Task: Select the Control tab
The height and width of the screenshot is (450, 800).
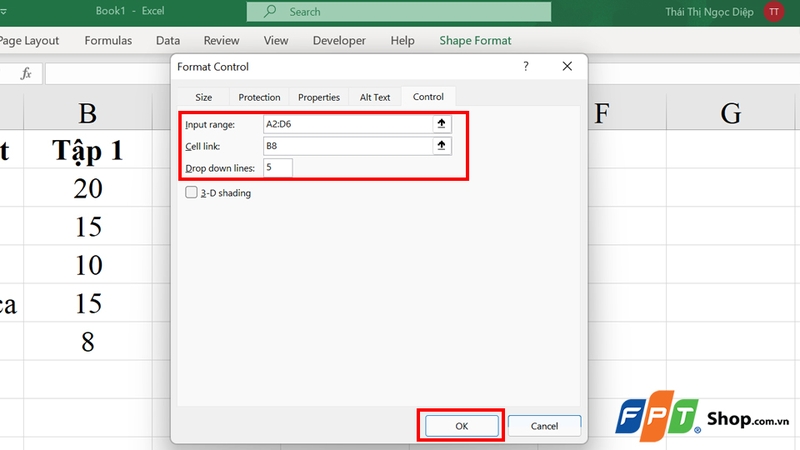Action: pyautogui.click(x=428, y=96)
